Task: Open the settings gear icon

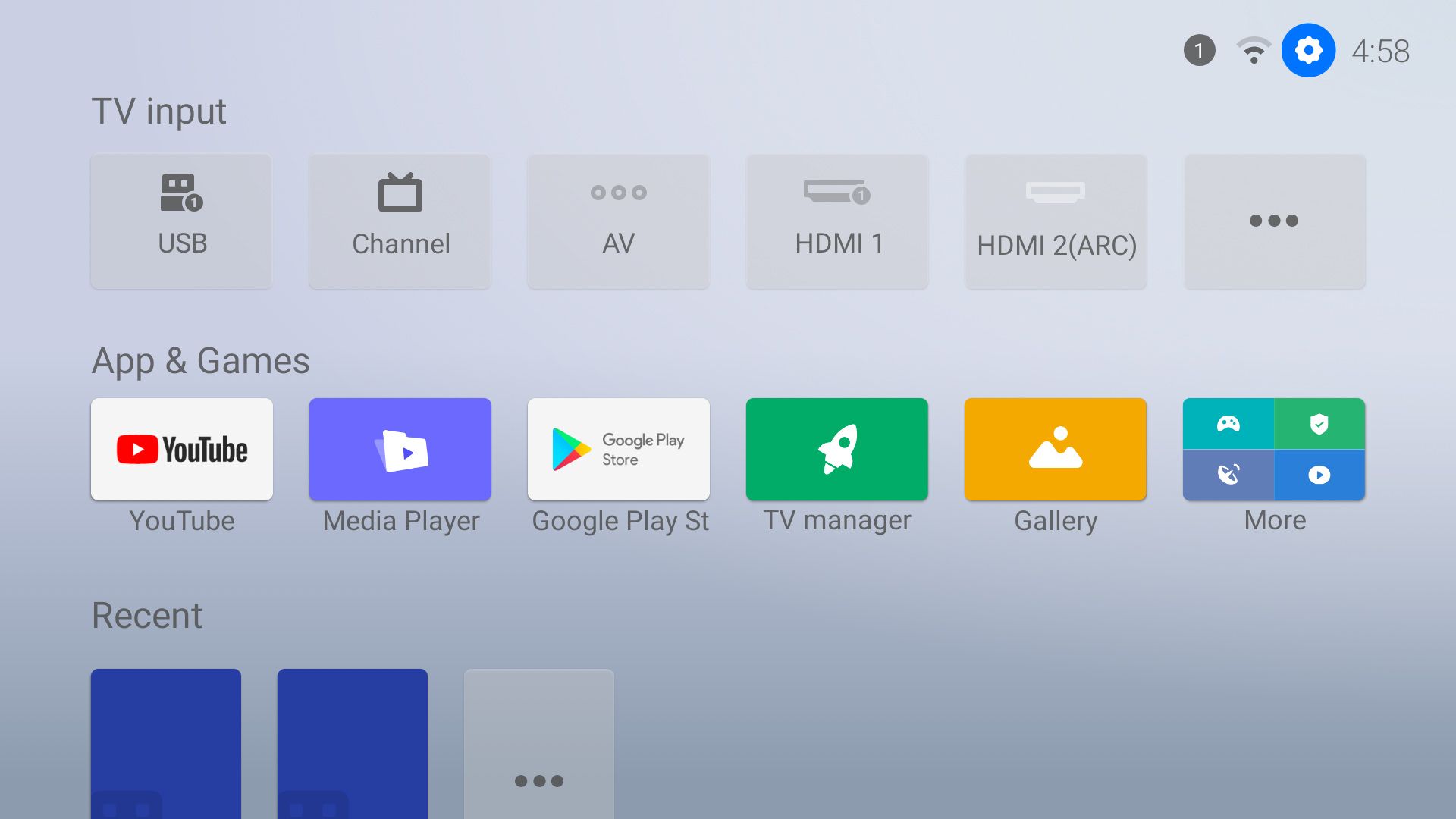Action: pyautogui.click(x=1308, y=51)
